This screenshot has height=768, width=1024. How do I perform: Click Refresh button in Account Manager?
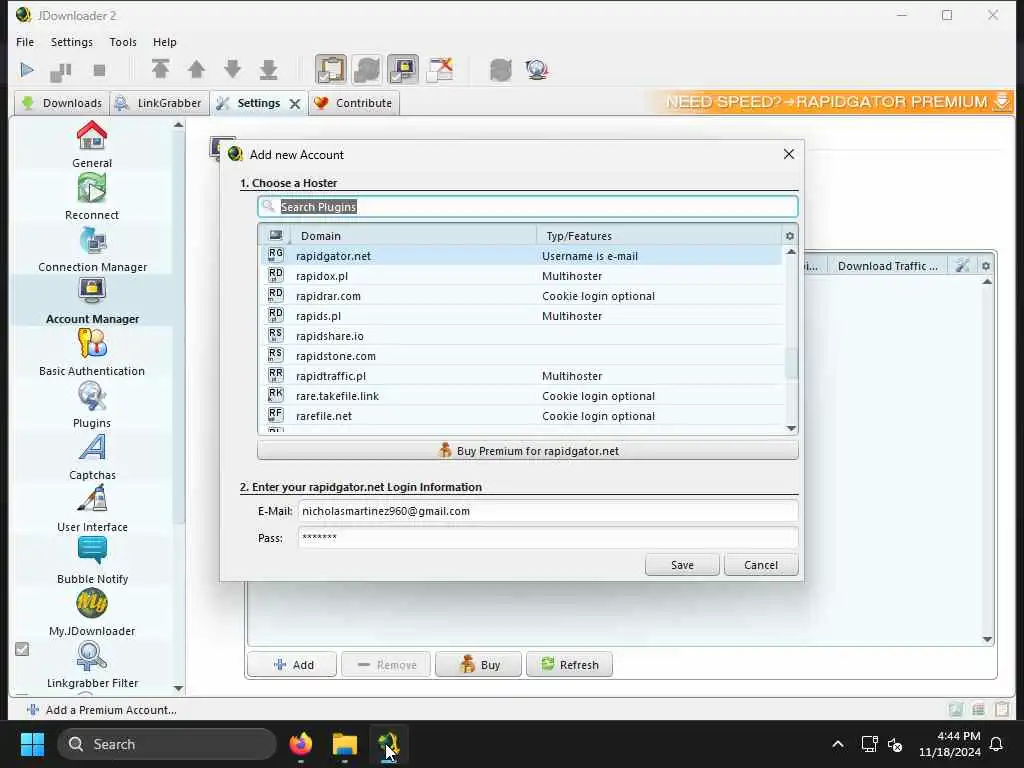click(x=569, y=665)
